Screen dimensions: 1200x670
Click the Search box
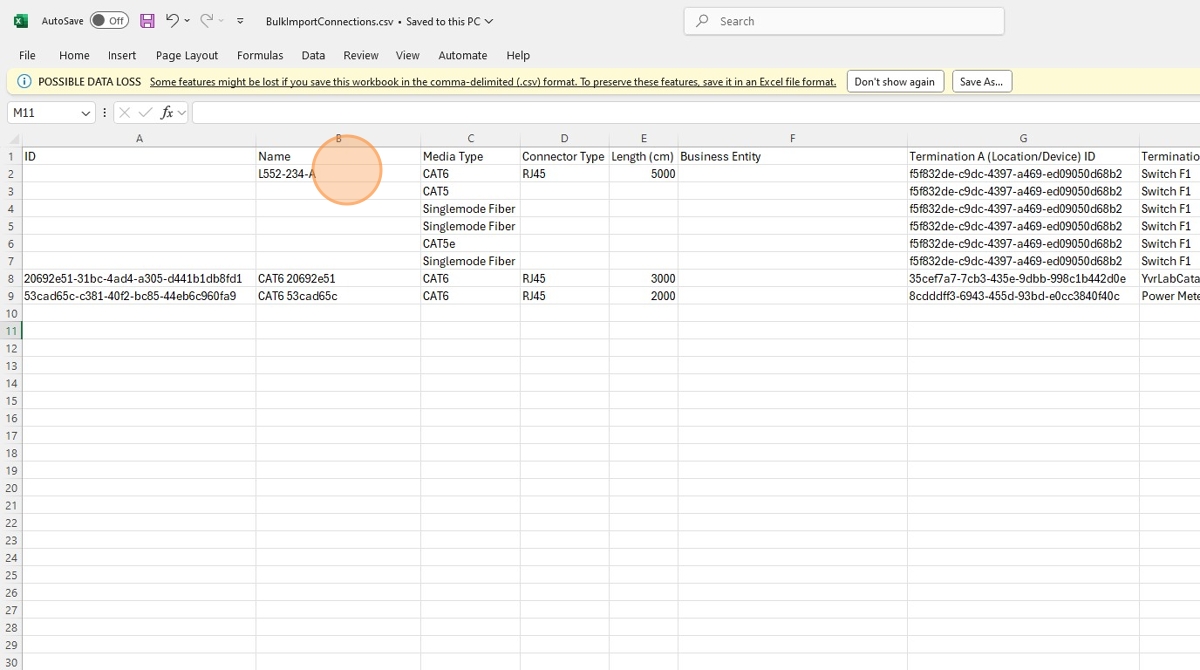(844, 21)
